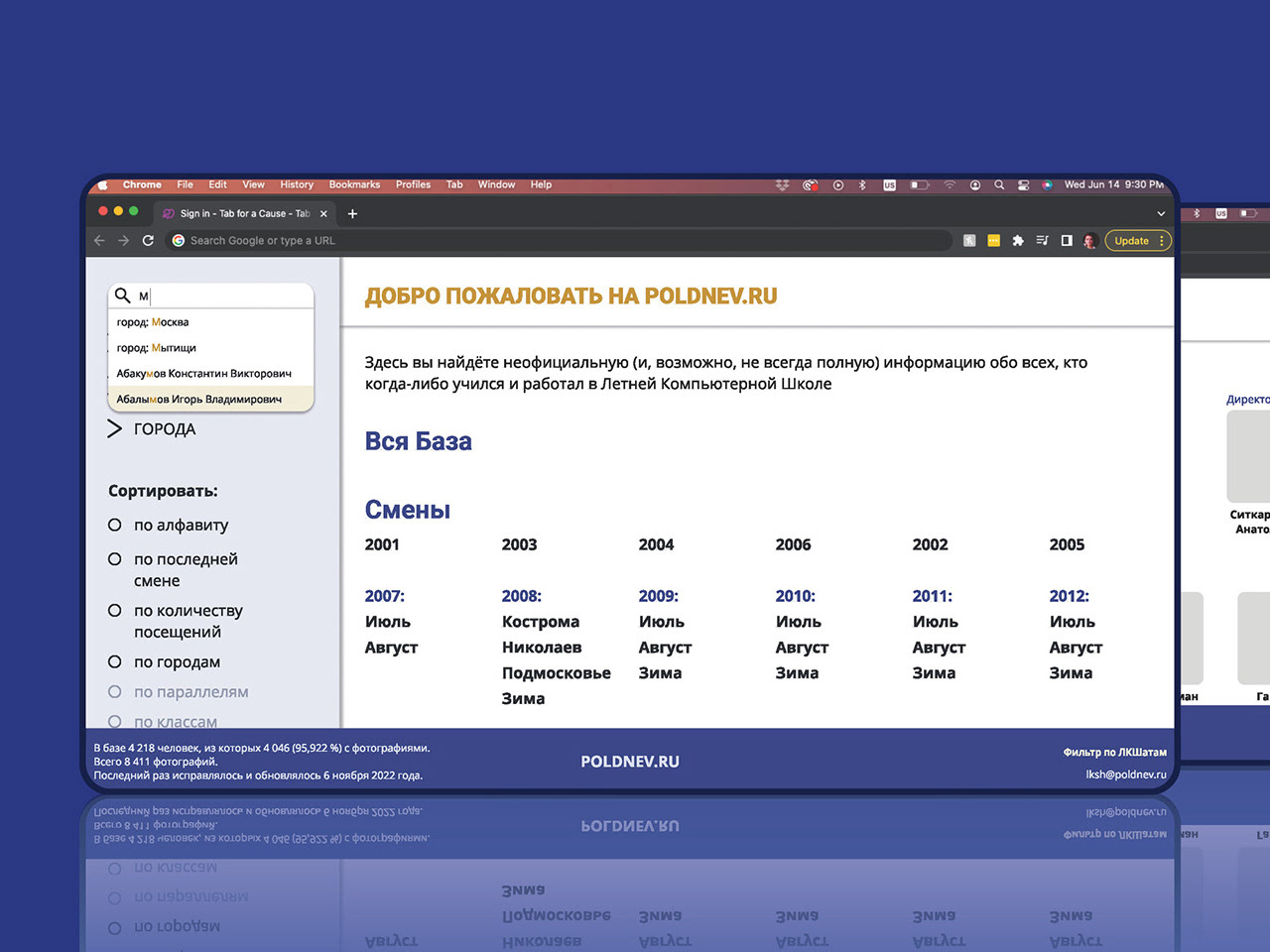
Task: Open the 'Вся База' link
Action: point(418,441)
